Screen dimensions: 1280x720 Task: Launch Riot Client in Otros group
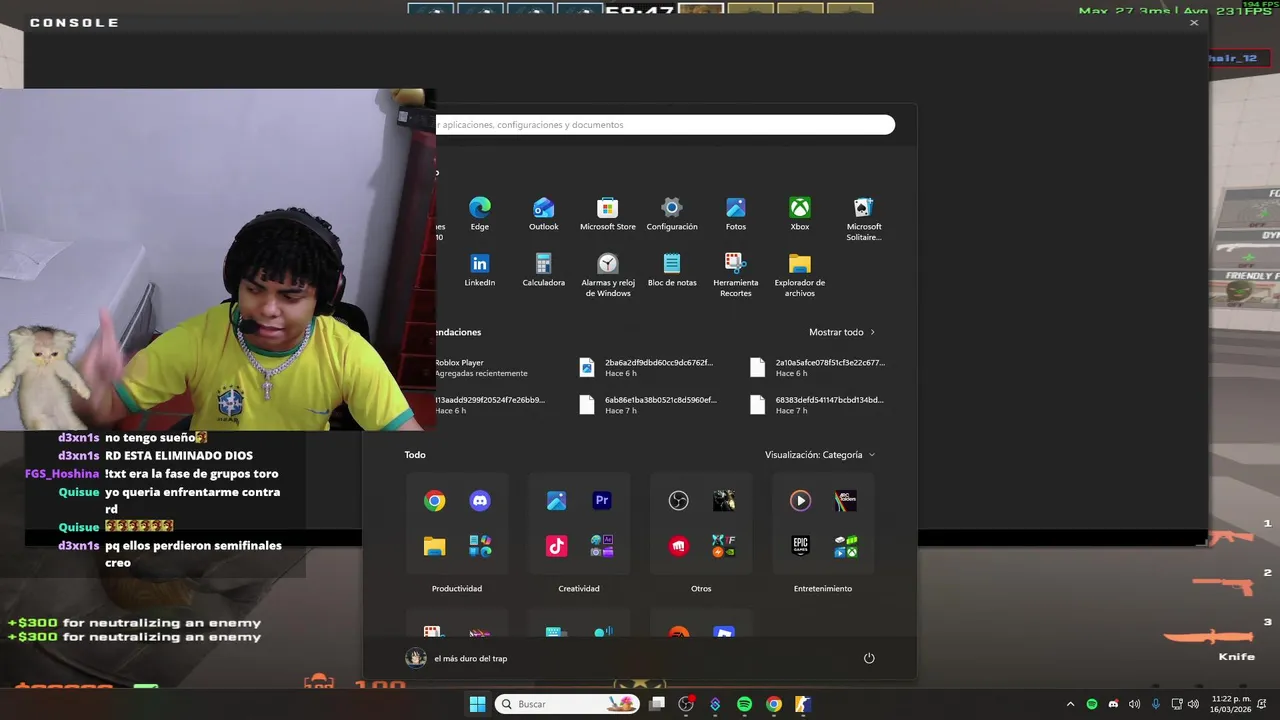[x=678, y=546]
